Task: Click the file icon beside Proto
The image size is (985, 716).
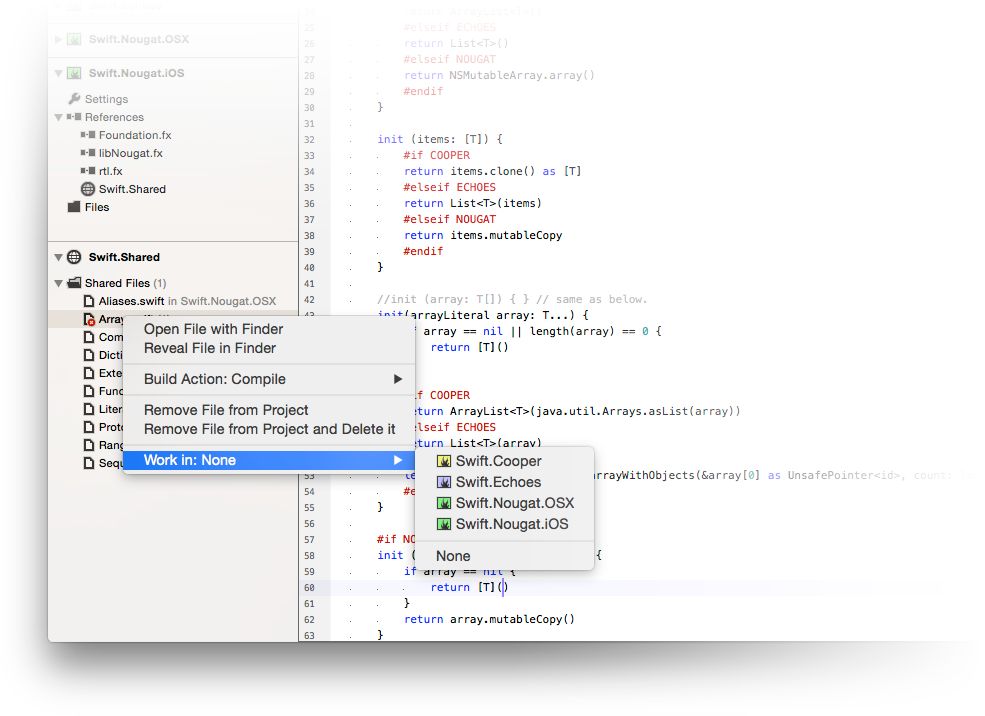Action: (89, 427)
